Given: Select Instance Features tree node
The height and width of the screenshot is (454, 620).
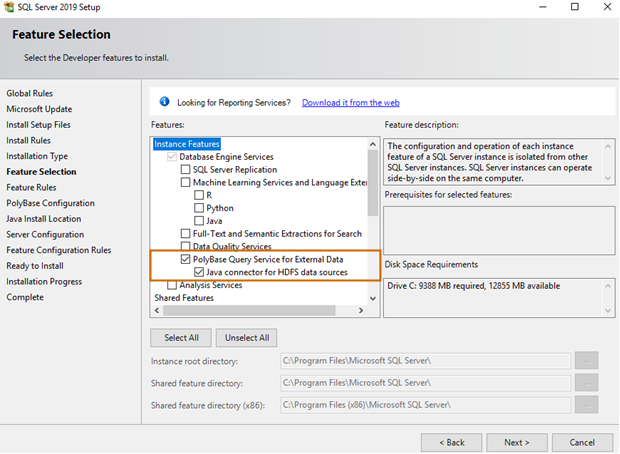Looking at the screenshot, I should pyautogui.click(x=187, y=144).
